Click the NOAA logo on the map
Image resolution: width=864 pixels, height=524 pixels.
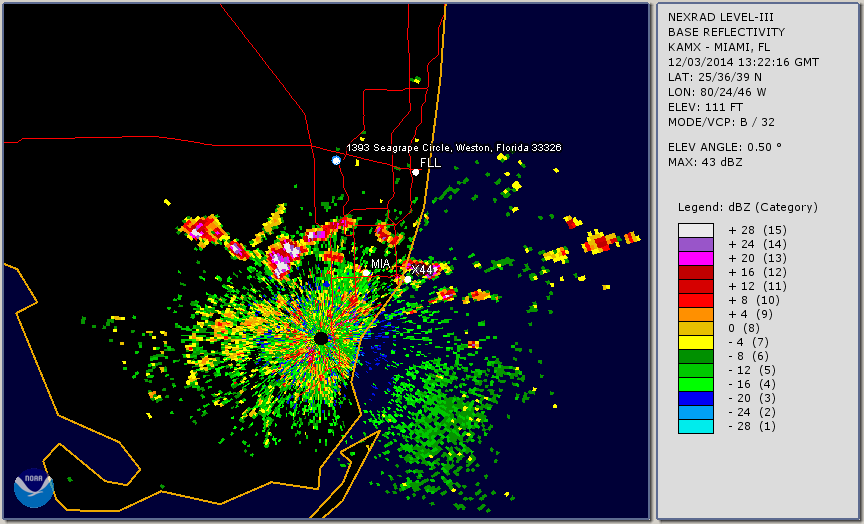34,488
